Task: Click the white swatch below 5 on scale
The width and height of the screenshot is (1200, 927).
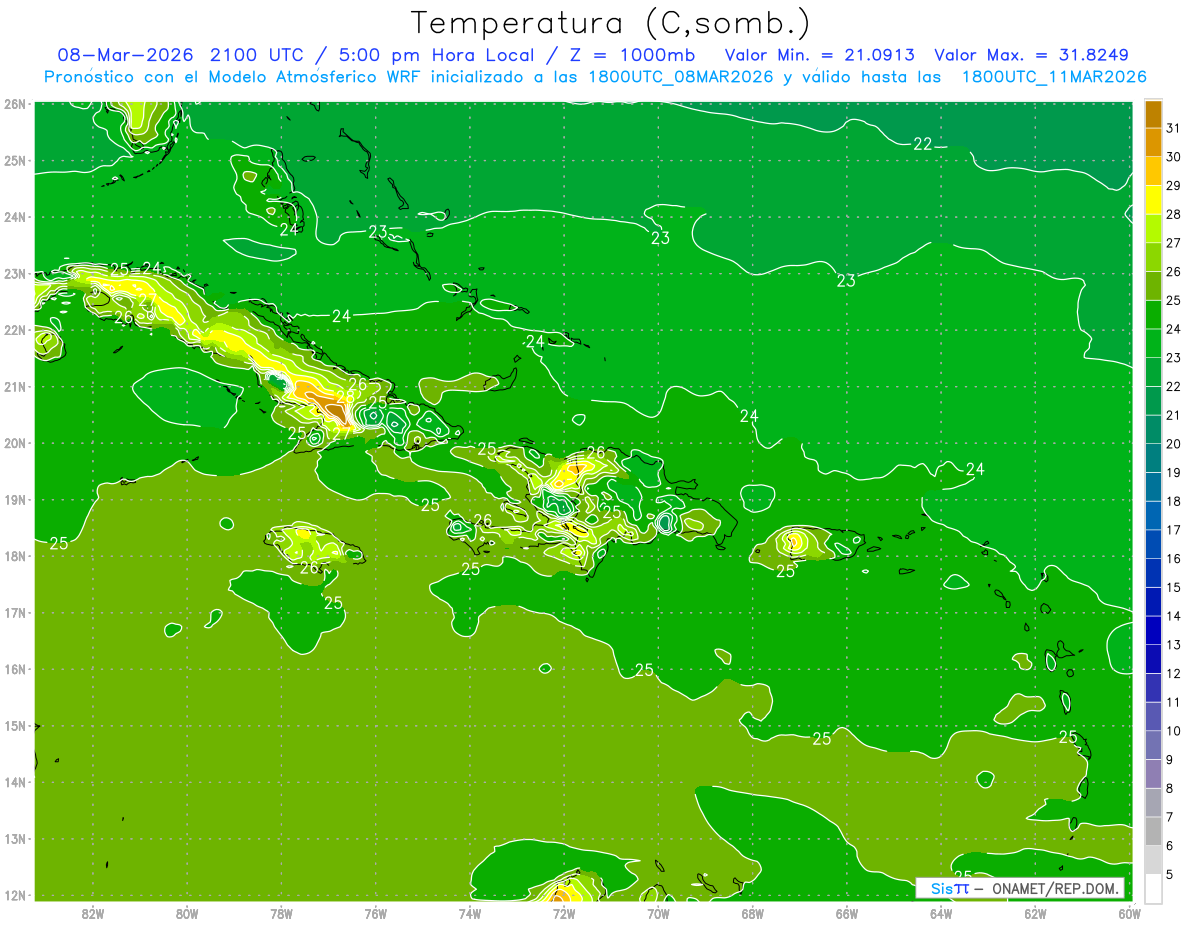Action: pyautogui.click(x=1153, y=888)
